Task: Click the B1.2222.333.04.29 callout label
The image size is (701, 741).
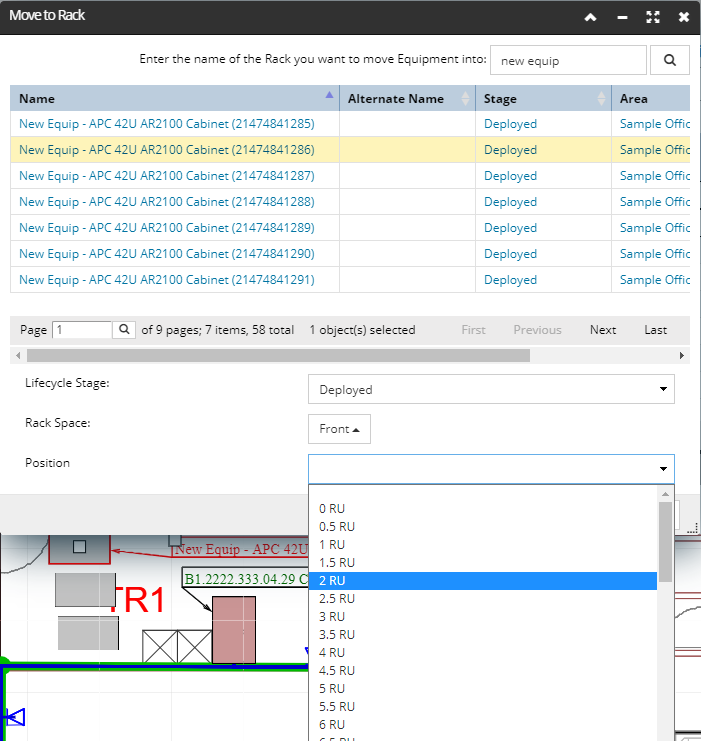Action: (x=246, y=578)
